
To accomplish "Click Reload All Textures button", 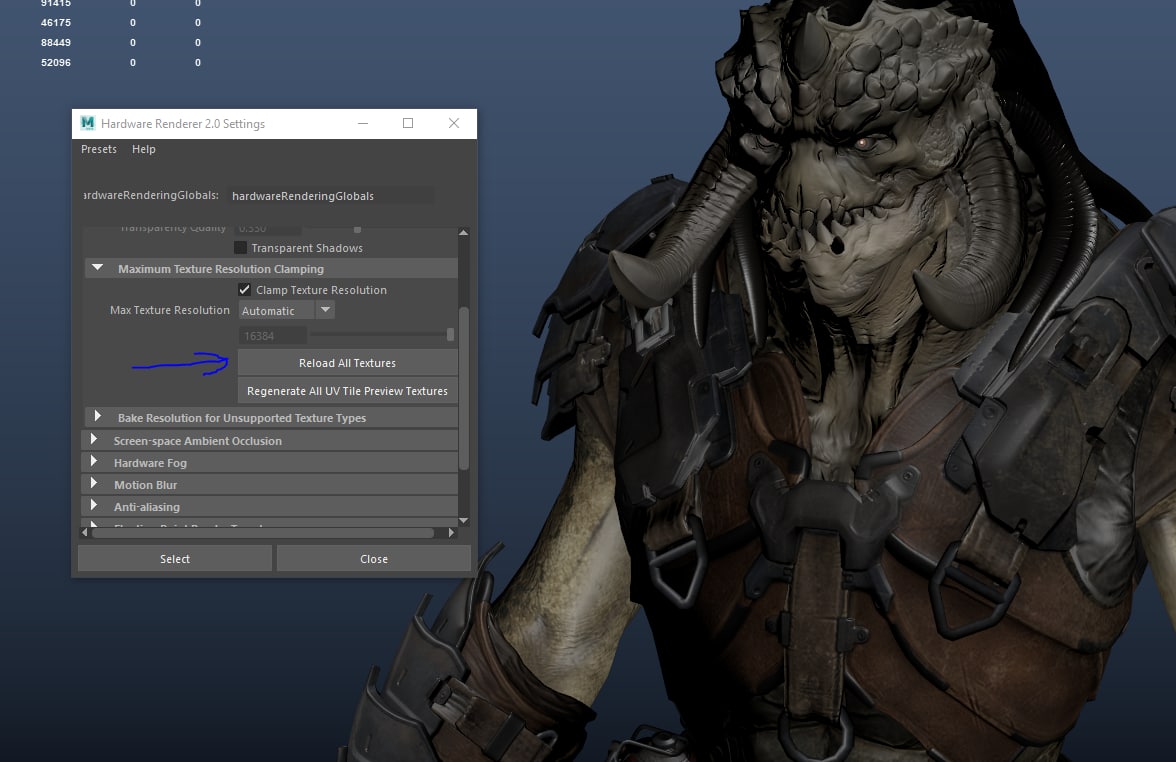I will pyautogui.click(x=347, y=363).
